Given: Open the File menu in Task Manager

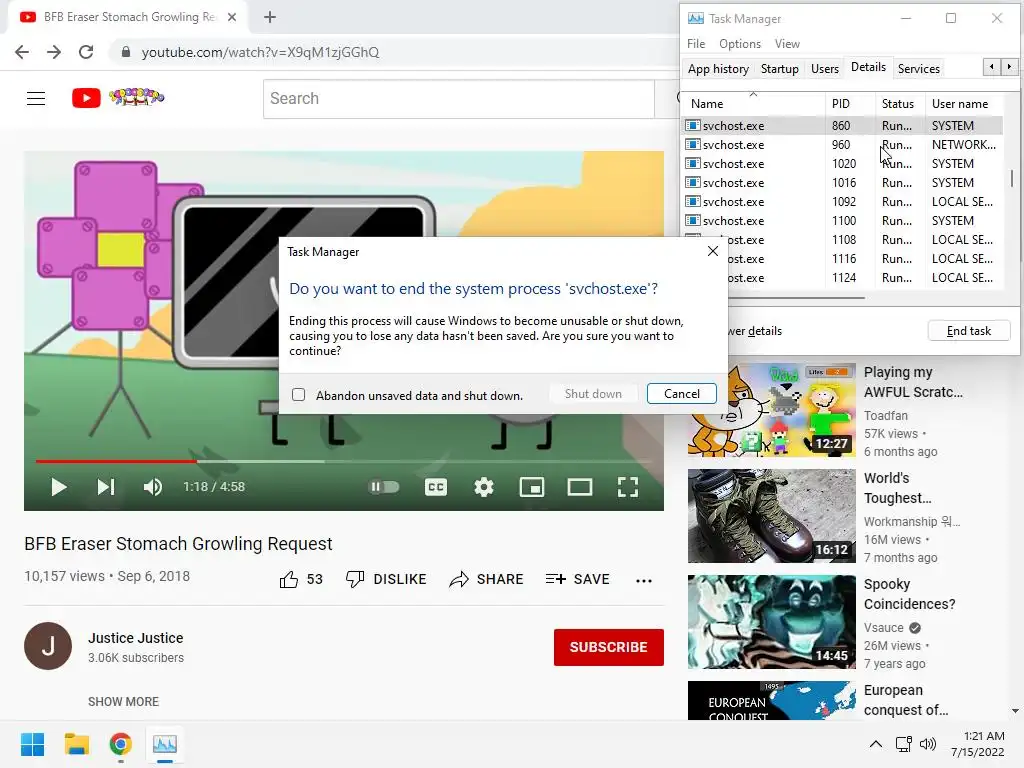Looking at the screenshot, I should [696, 44].
